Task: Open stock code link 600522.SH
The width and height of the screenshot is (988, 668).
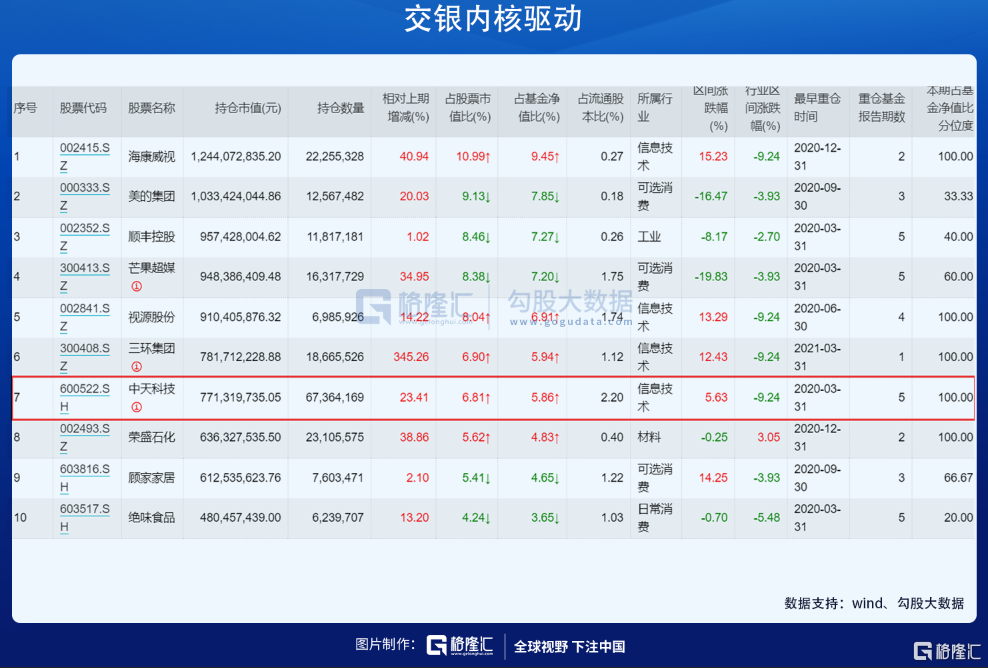Action: (x=84, y=398)
